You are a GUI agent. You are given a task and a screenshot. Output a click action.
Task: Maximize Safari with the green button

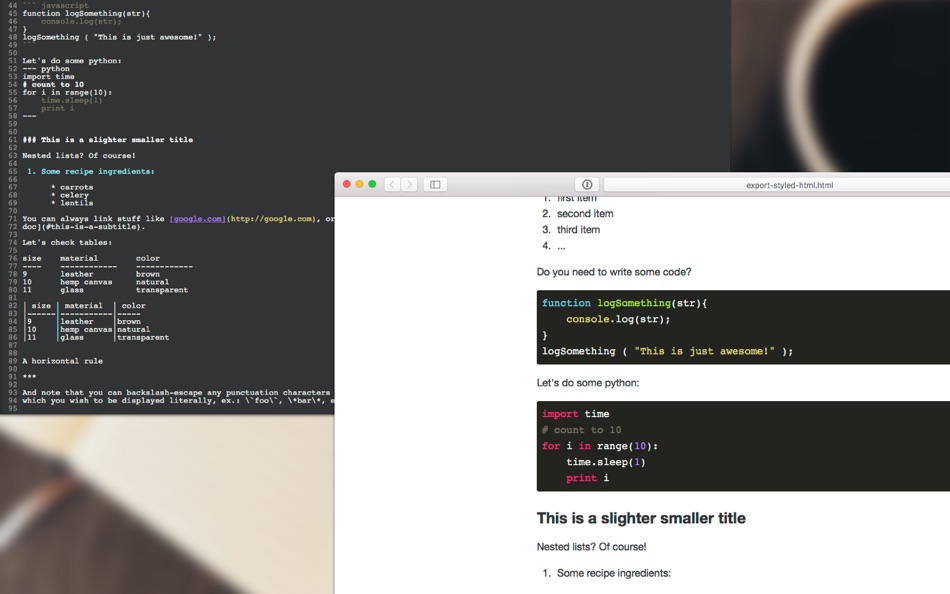click(x=372, y=184)
